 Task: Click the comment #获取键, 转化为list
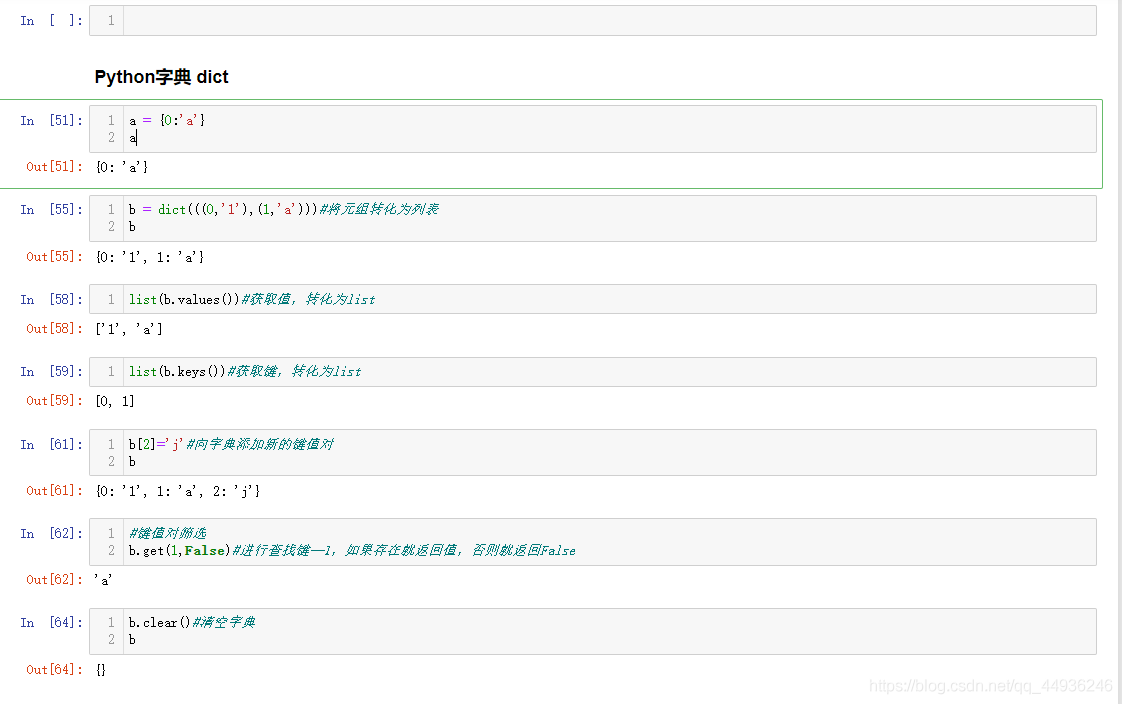click(x=294, y=371)
